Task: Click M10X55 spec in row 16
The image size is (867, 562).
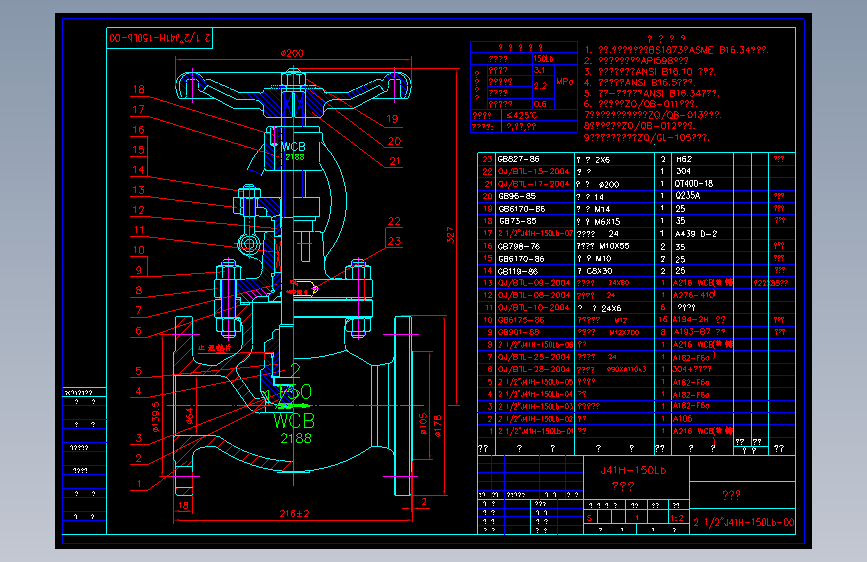Action: (614, 246)
